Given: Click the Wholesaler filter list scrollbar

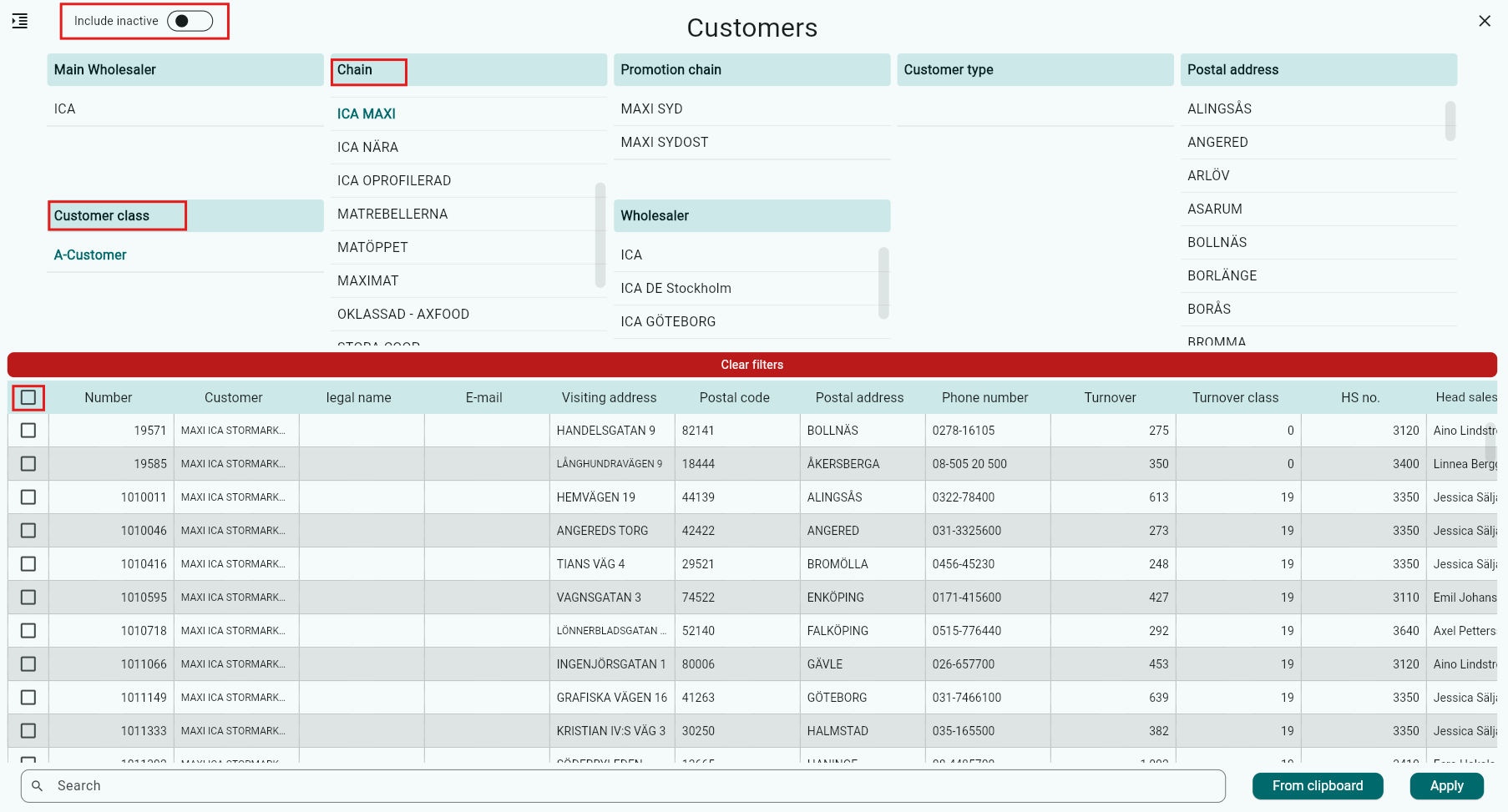Looking at the screenshot, I should pyautogui.click(x=884, y=283).
